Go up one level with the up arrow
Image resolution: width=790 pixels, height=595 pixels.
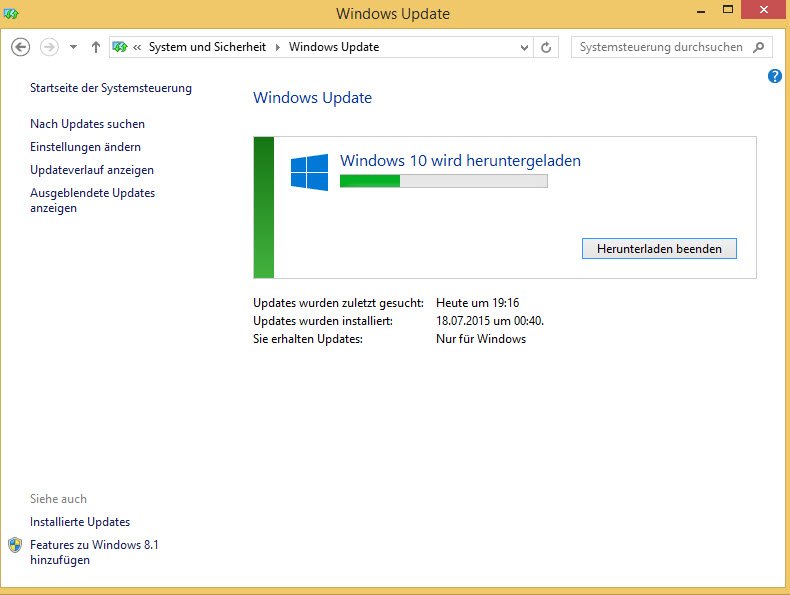(x=96, y=47)
